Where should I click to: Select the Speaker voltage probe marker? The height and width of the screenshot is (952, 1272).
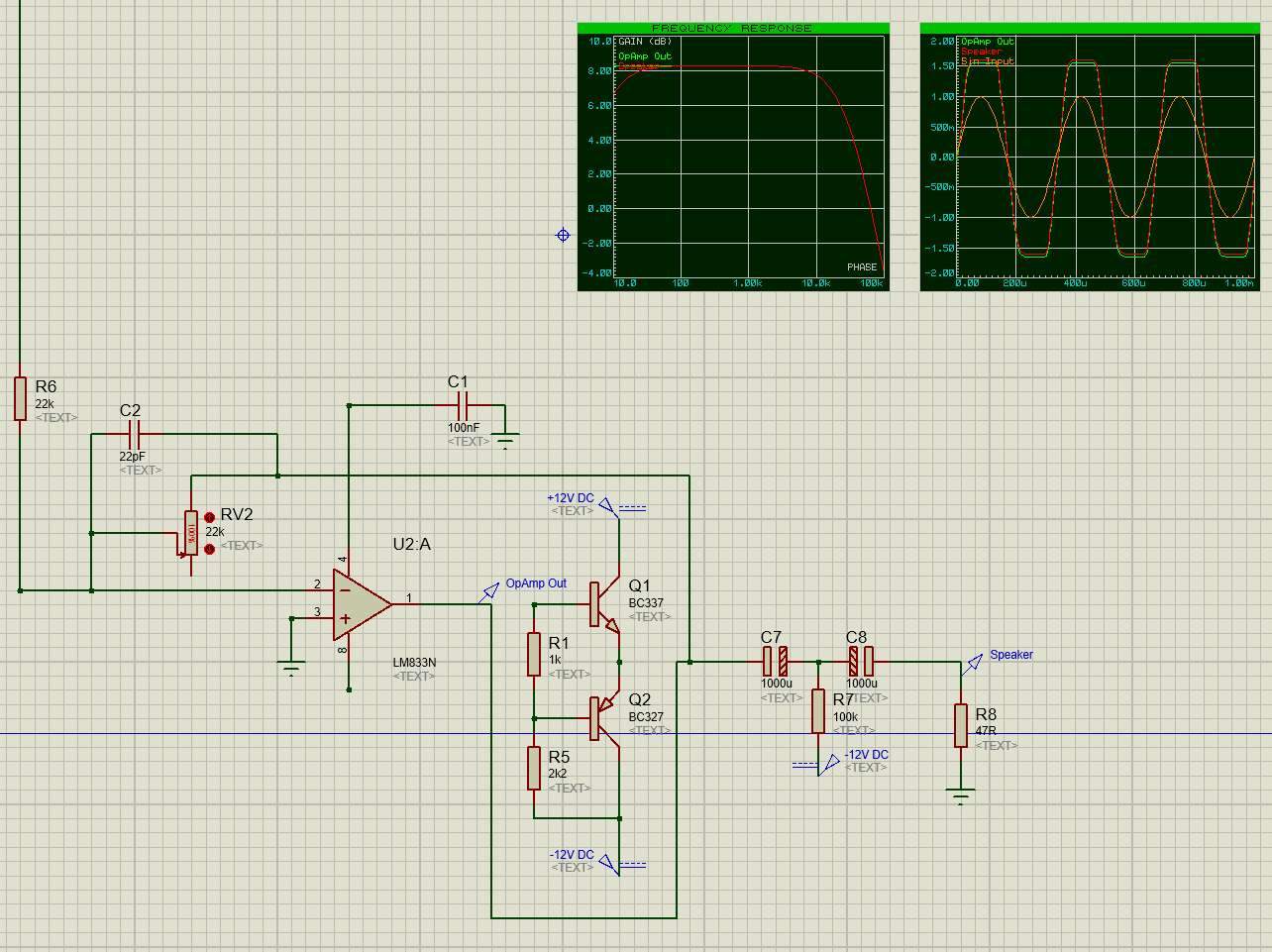click(x=974, y=662)
